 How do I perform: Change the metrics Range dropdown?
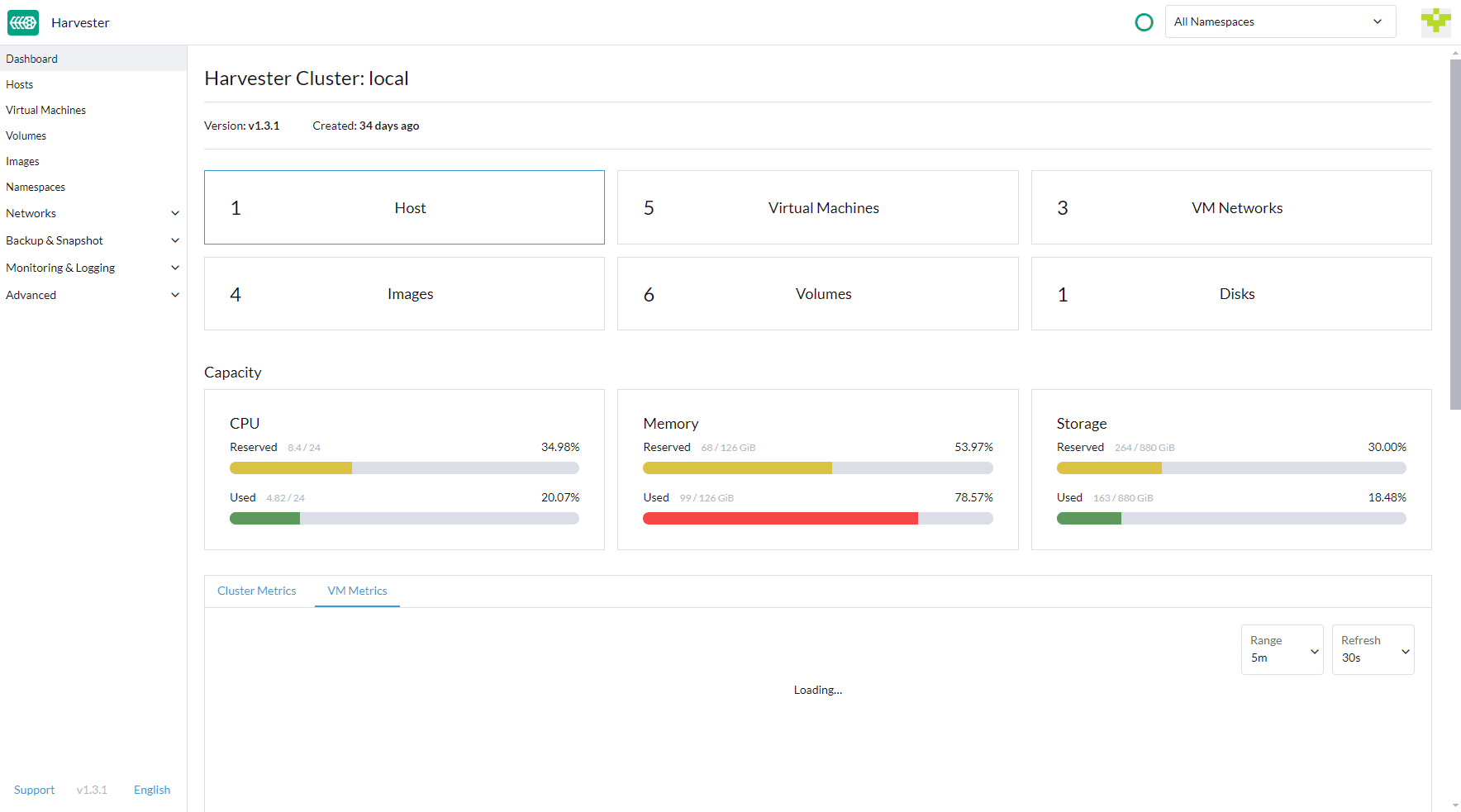coord(1282,649)
